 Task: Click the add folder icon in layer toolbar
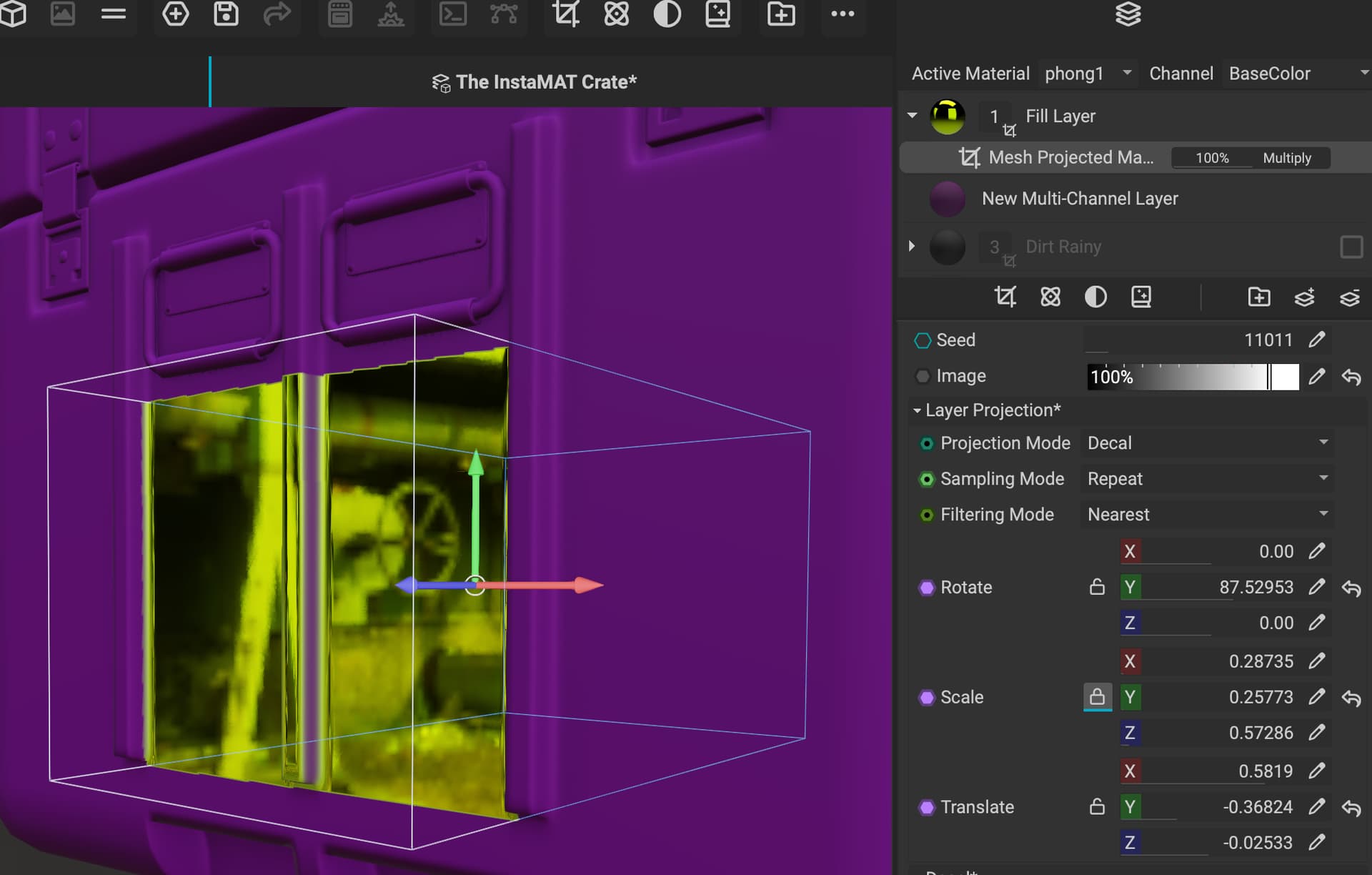click(1258, 297)
